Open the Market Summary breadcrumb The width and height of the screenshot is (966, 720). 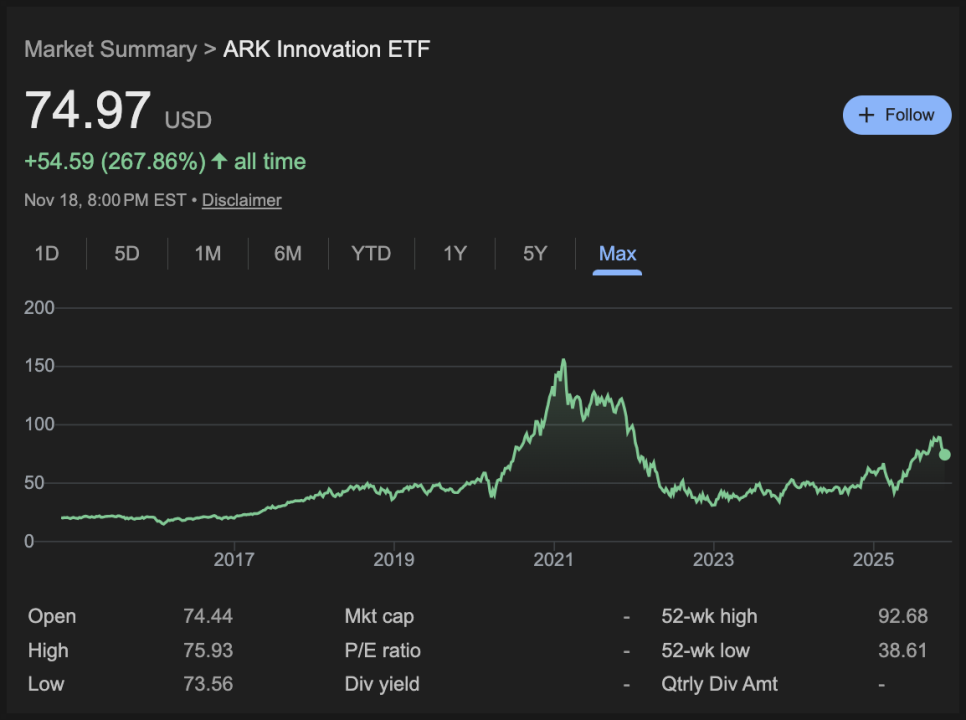(x=110, y=49)
